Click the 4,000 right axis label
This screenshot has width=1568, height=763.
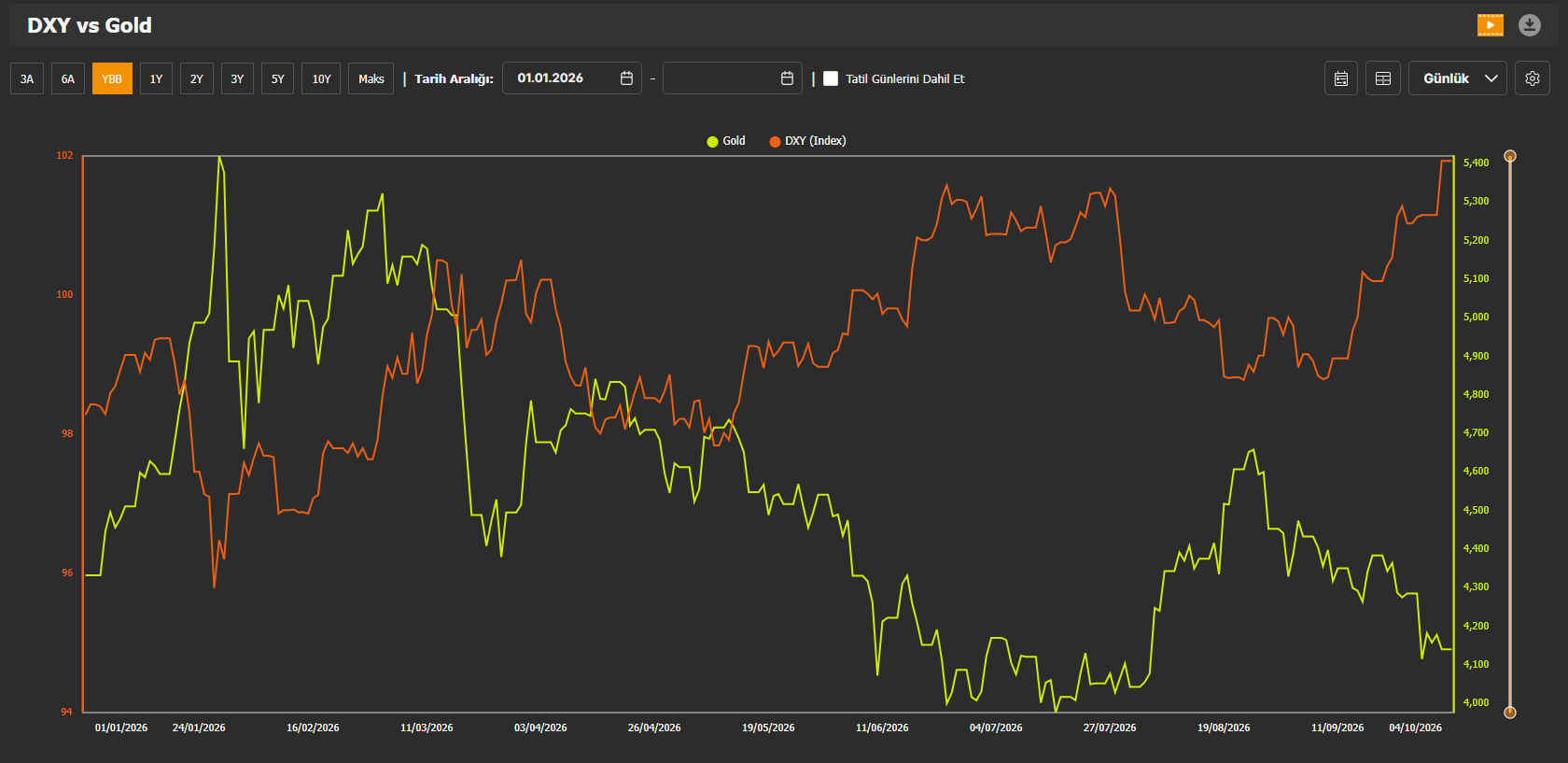(1477, 702)
